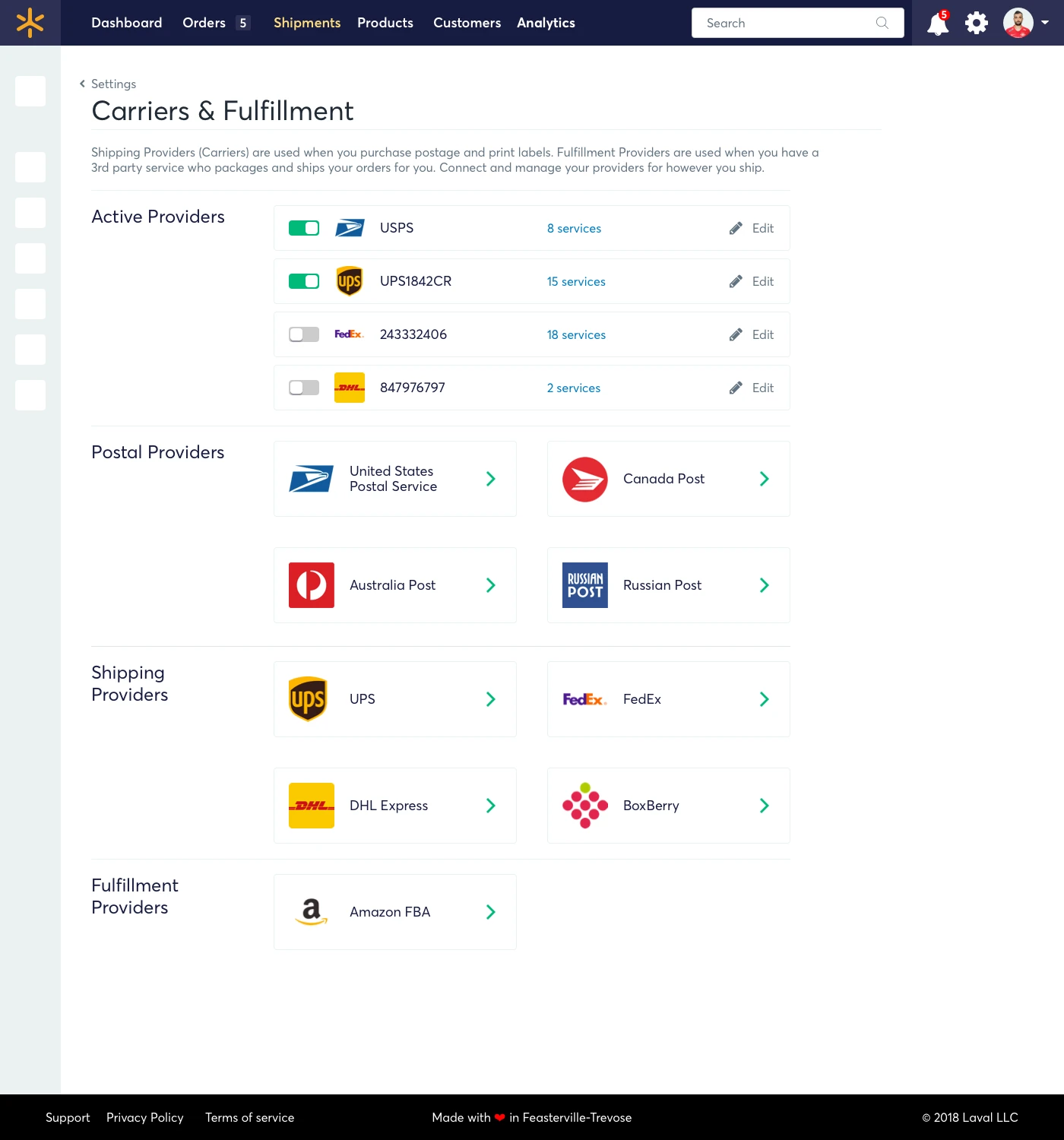Click the Amazon FBA logo icon
The width and height of the screenshot is (1064, 1140).
(312, 912)
